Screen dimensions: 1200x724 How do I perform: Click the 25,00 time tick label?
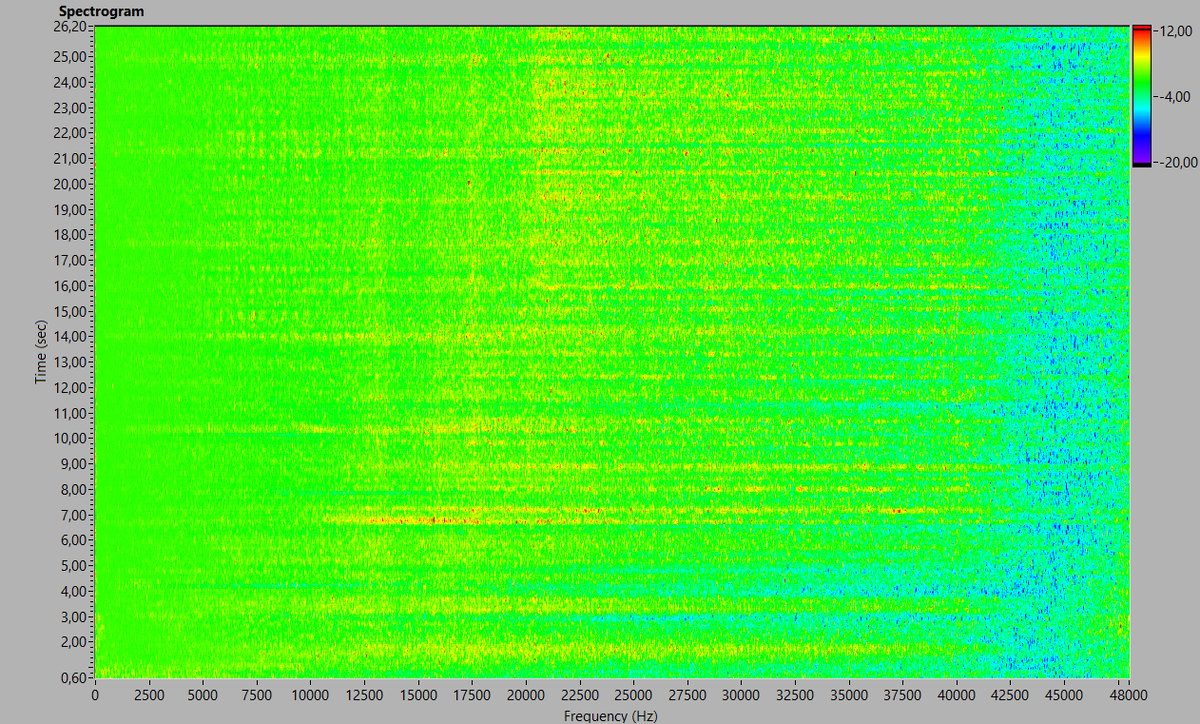point(70,57)
